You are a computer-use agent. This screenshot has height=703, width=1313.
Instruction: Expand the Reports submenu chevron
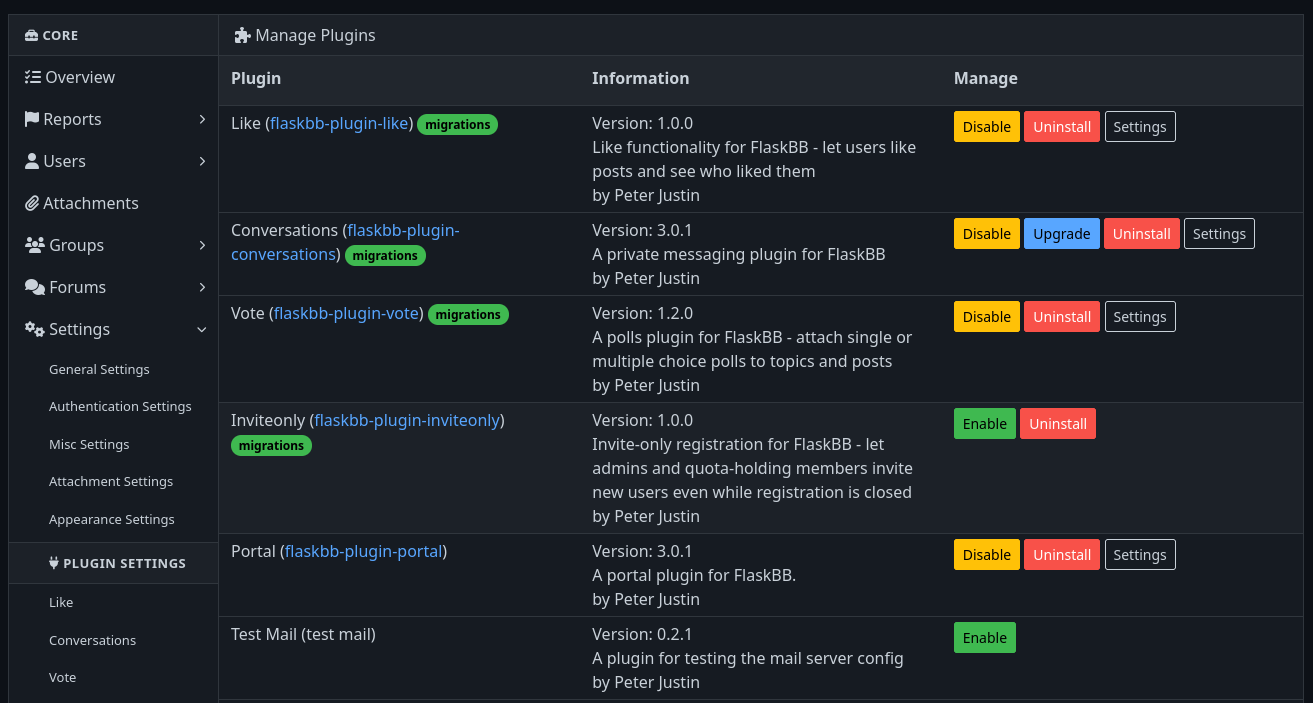coord(202,119)
